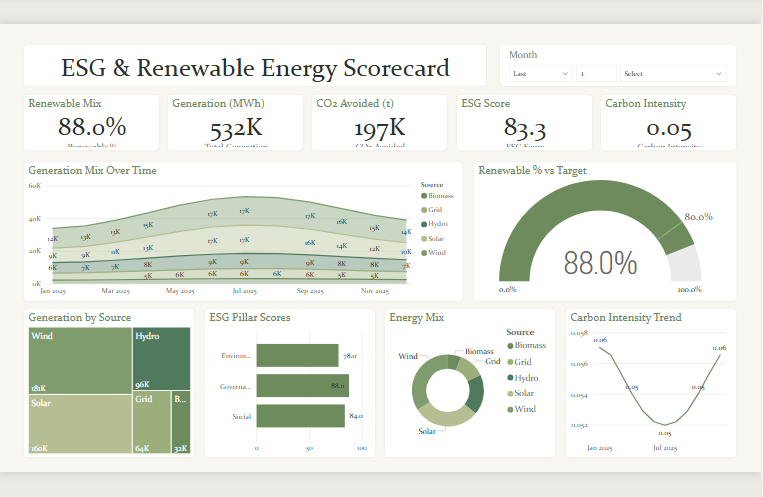Screen dimensions: 763x497
Task: Click "Sep 2025" axis label
Action: (310, 291)
